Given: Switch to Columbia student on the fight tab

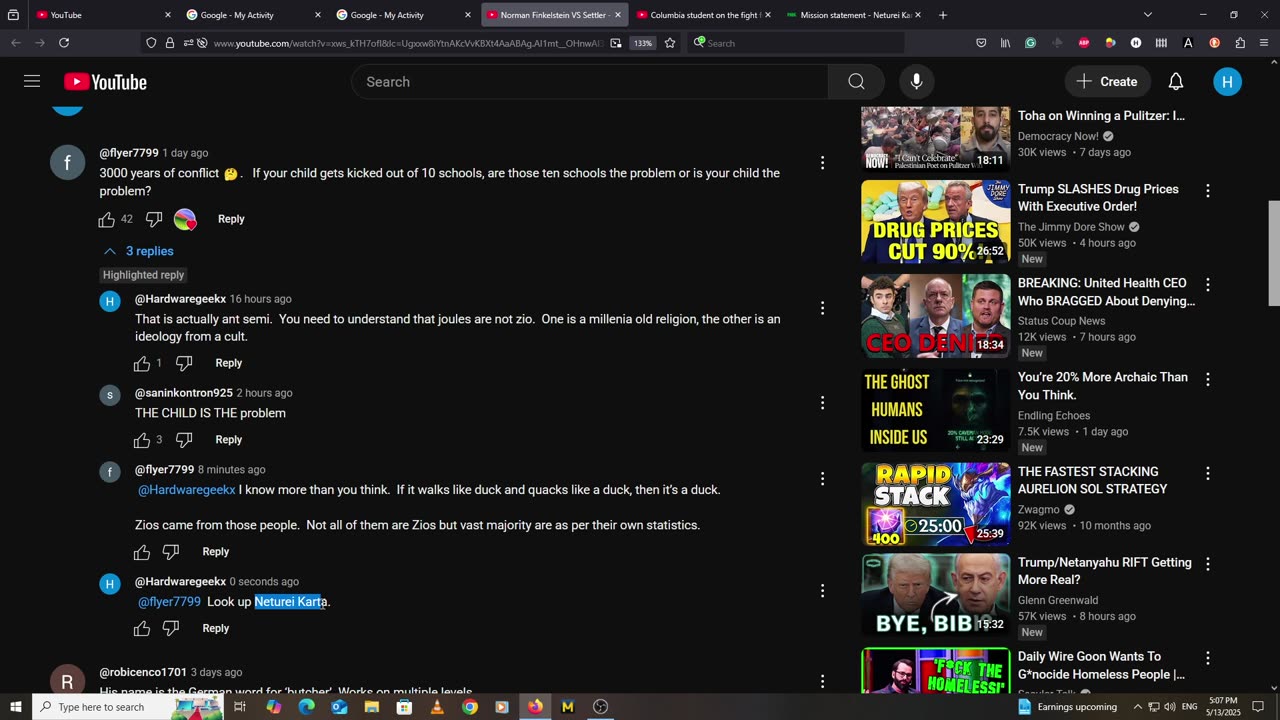Looking at the screenshot, I should (703, 15).
